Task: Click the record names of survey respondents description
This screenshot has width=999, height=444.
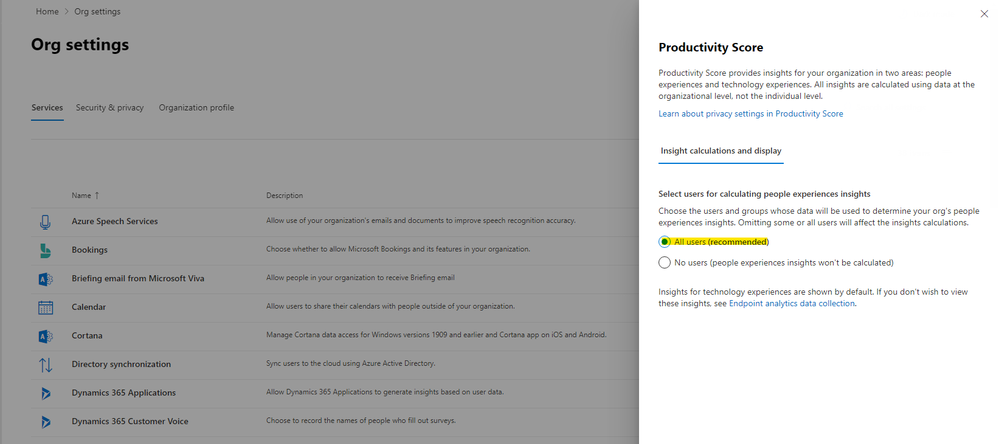Action: (x=361, y=421)
